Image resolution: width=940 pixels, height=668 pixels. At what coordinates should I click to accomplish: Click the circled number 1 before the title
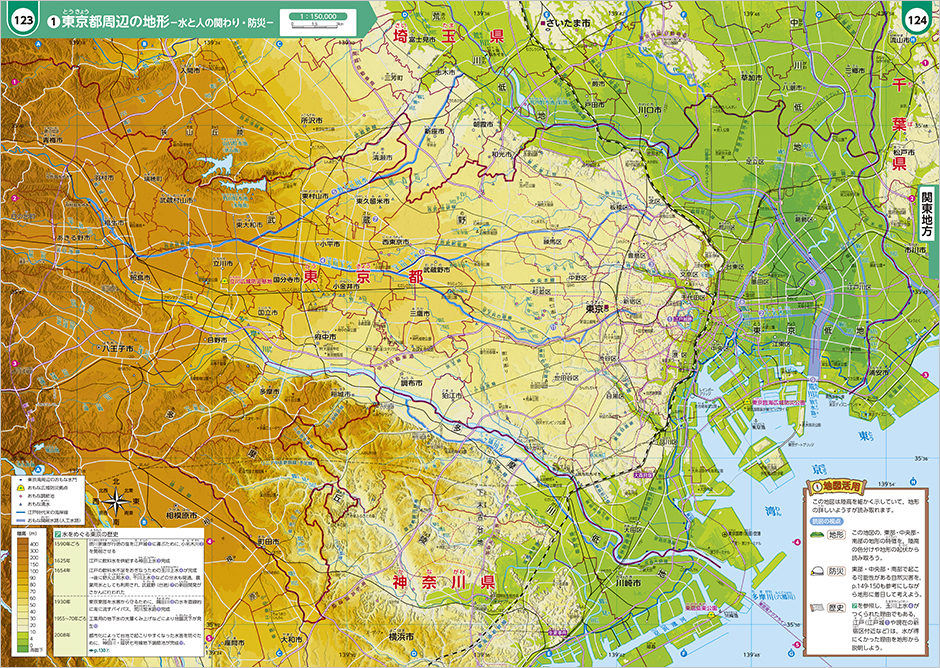[54, 22]
